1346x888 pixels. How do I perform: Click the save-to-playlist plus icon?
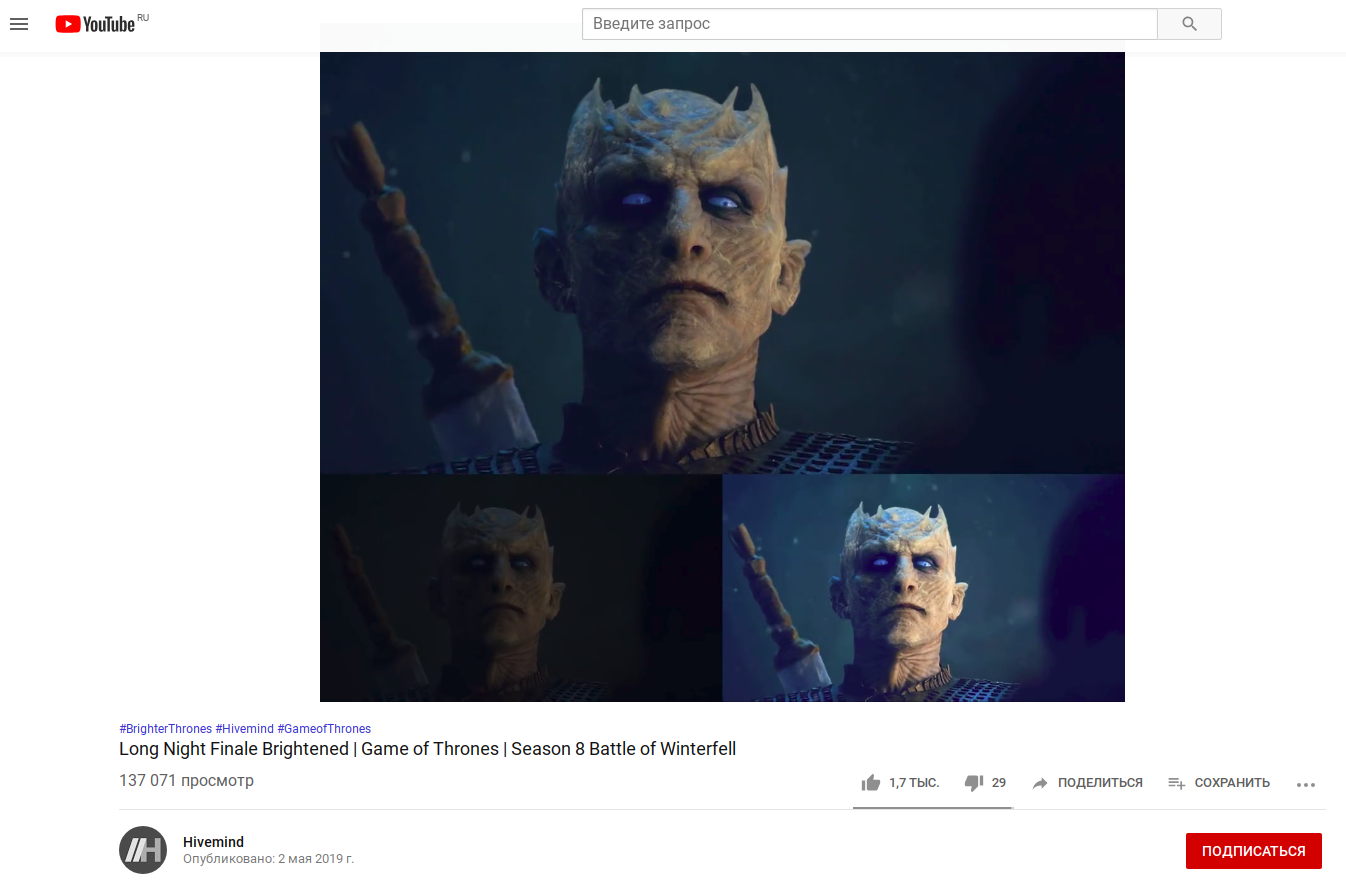pos(1177,783)
